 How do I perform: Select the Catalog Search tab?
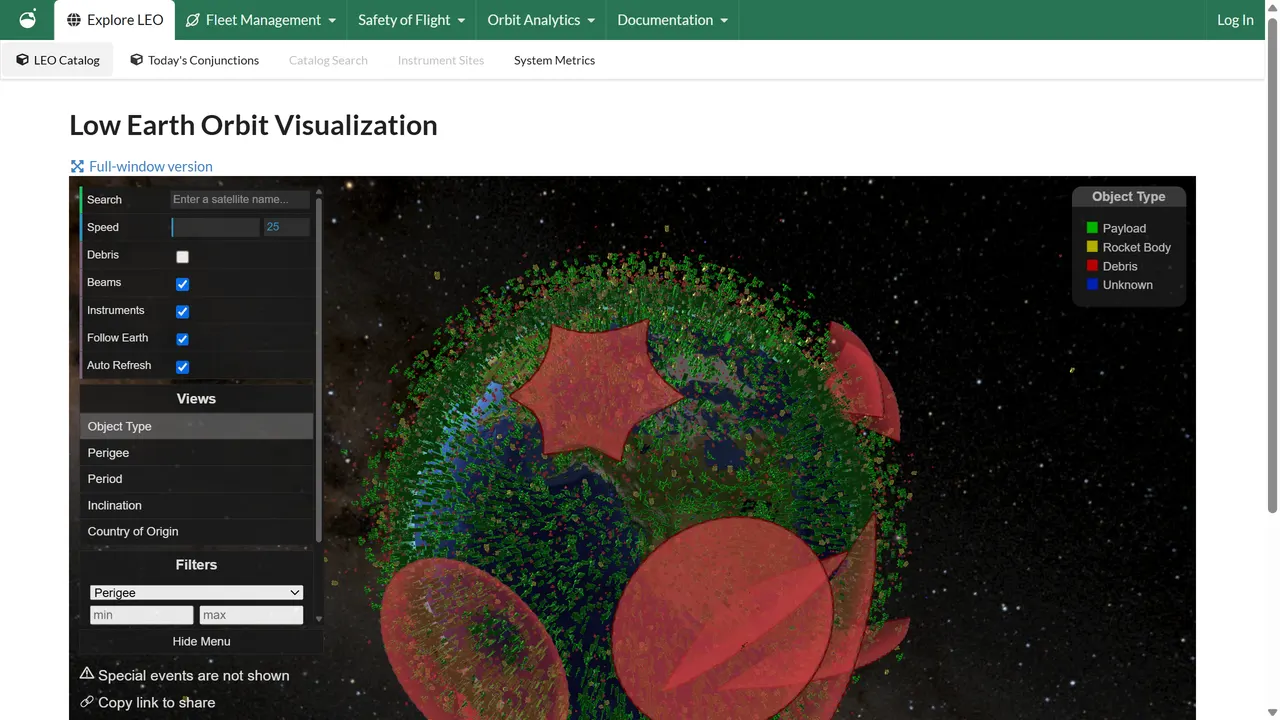(x=328, y=60)
